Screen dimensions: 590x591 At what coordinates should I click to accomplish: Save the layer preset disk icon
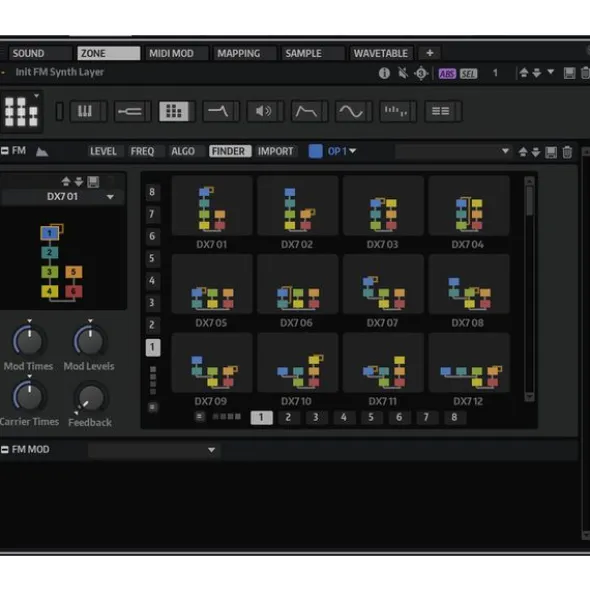coord(570,73)
